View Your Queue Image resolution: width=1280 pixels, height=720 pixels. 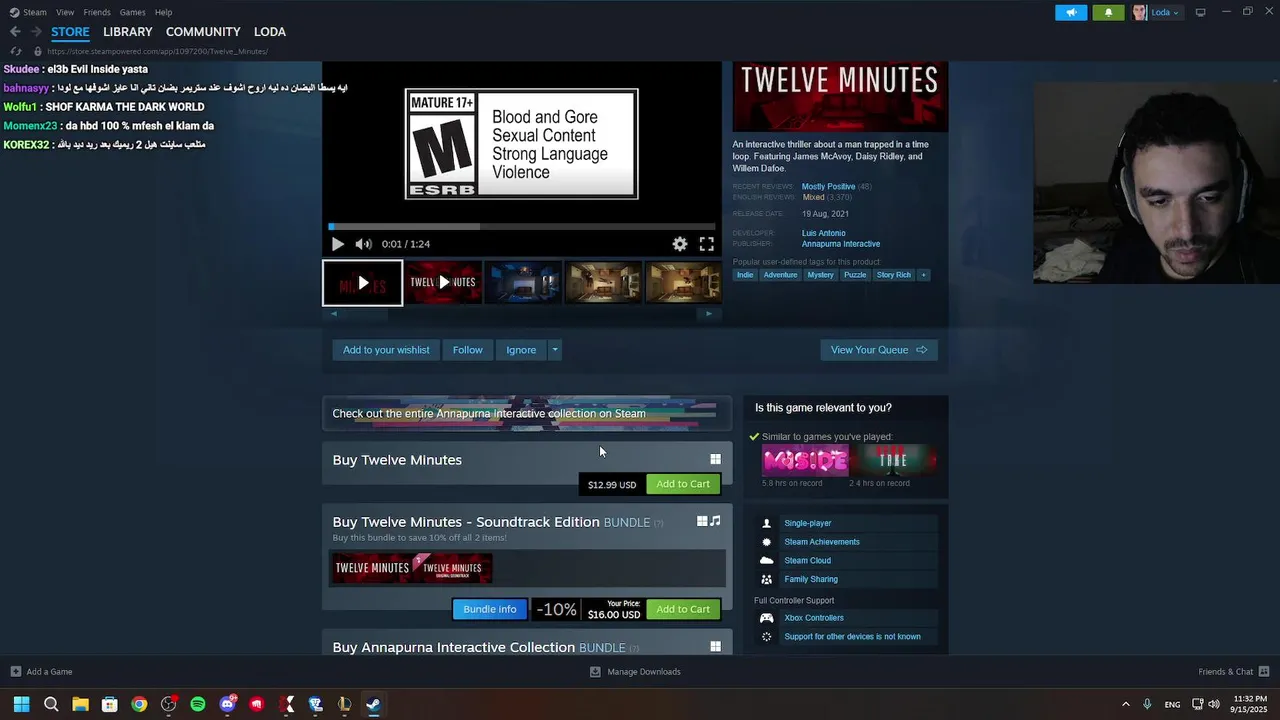click(879, 350)
